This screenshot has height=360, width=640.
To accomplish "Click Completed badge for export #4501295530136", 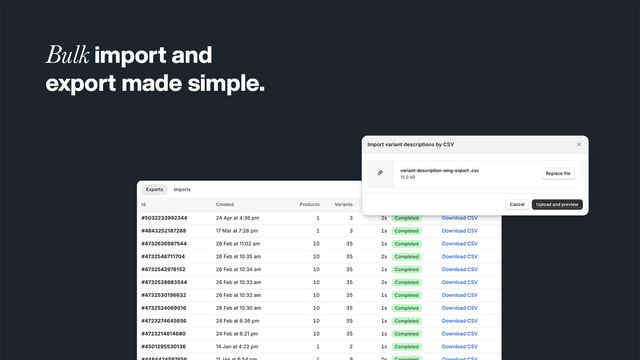I will coord(406,347).
